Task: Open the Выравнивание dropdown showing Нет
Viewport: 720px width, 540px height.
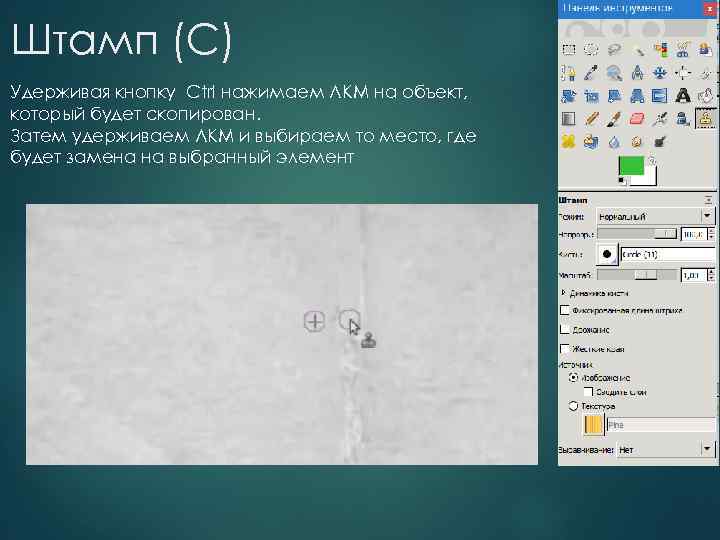Action: click(664, 450)
